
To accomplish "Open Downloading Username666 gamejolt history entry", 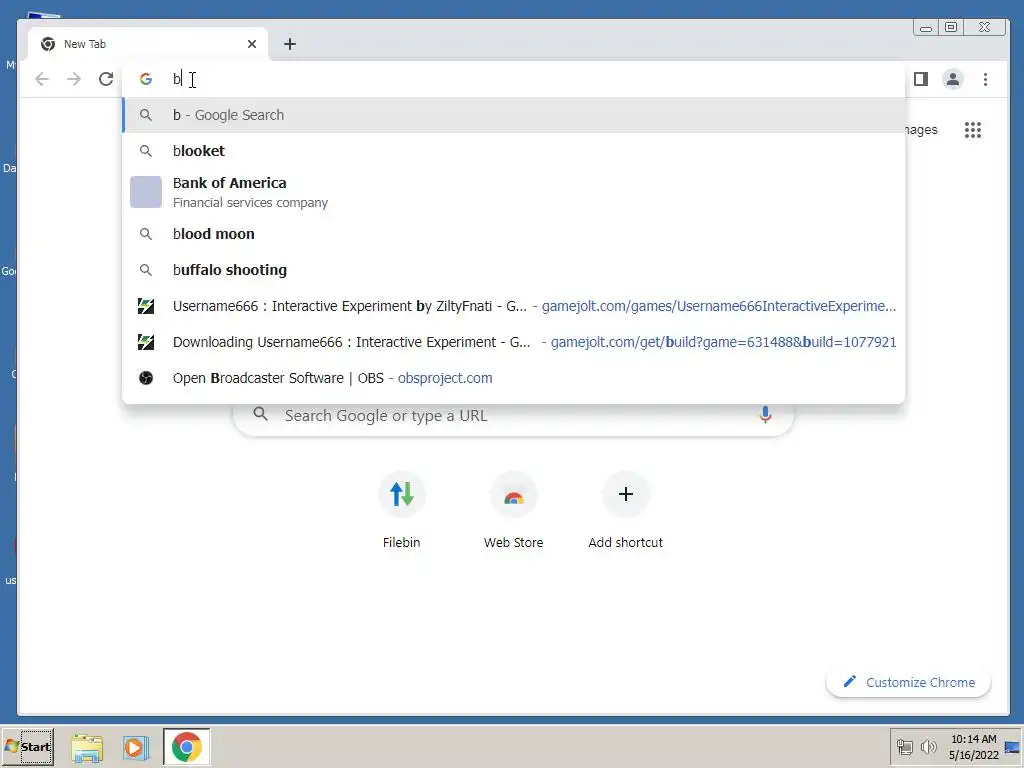I will [x=514, y=342].
